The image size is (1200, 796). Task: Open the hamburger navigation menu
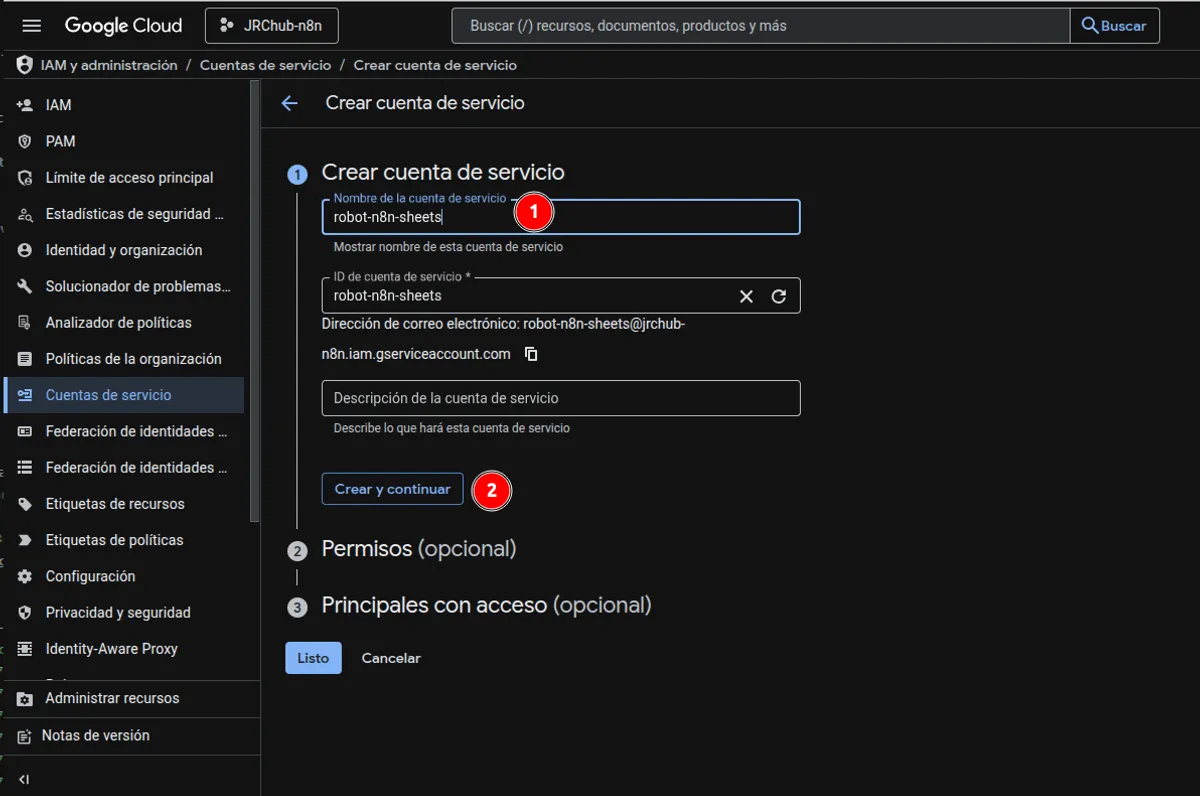point(31,26)
